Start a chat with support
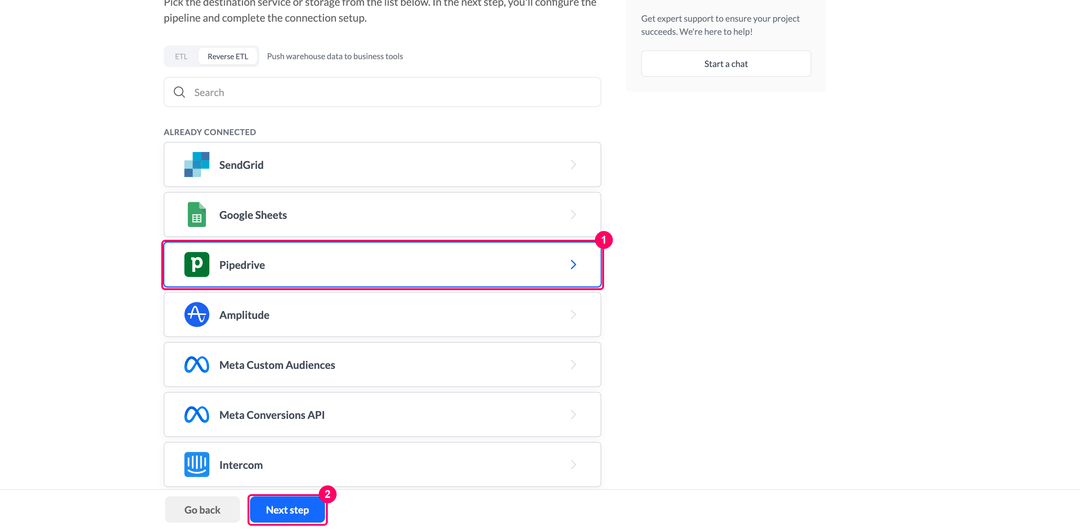 726,63
